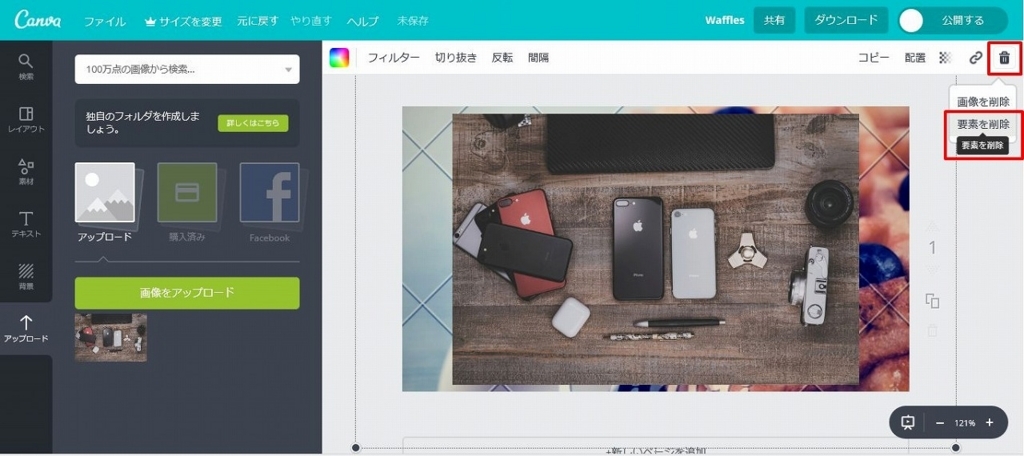Click 反転 flip option
The height and width of the screenshot is (456, 1024).
click(502, 57)
